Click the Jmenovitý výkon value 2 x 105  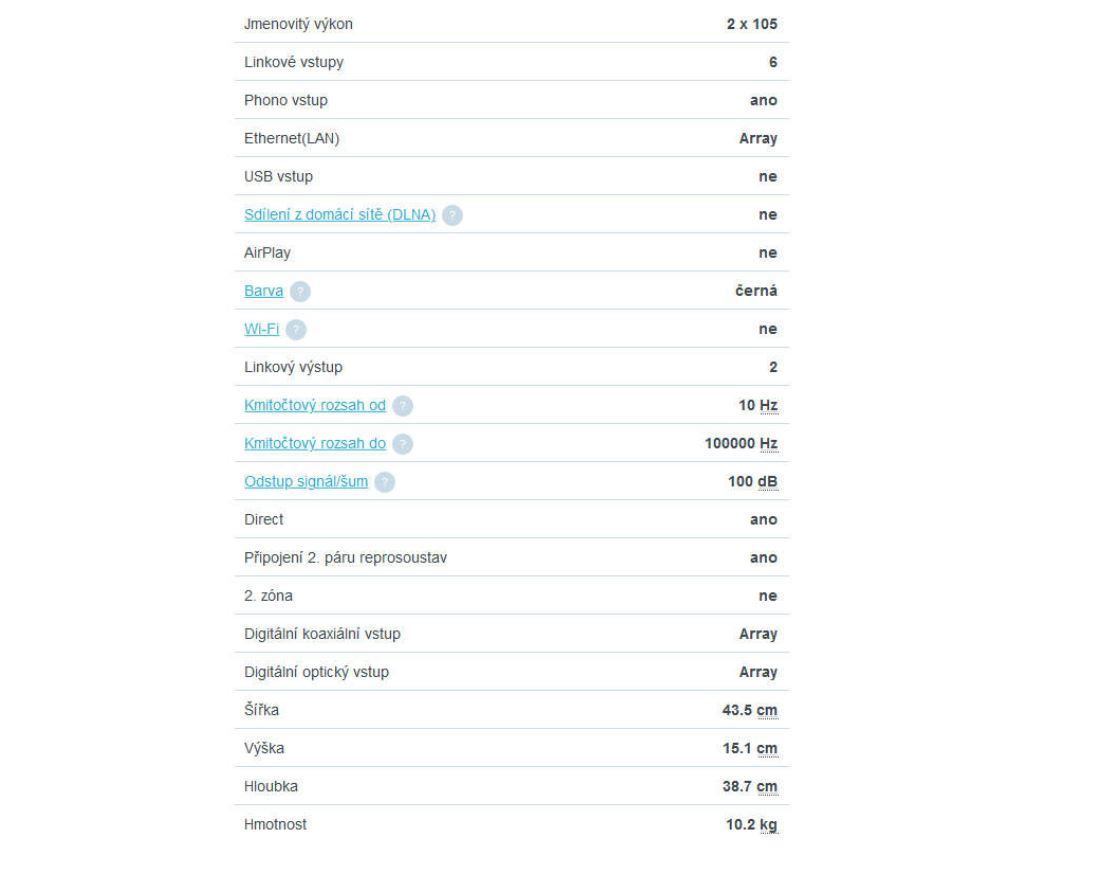click(x=751, y=24)
